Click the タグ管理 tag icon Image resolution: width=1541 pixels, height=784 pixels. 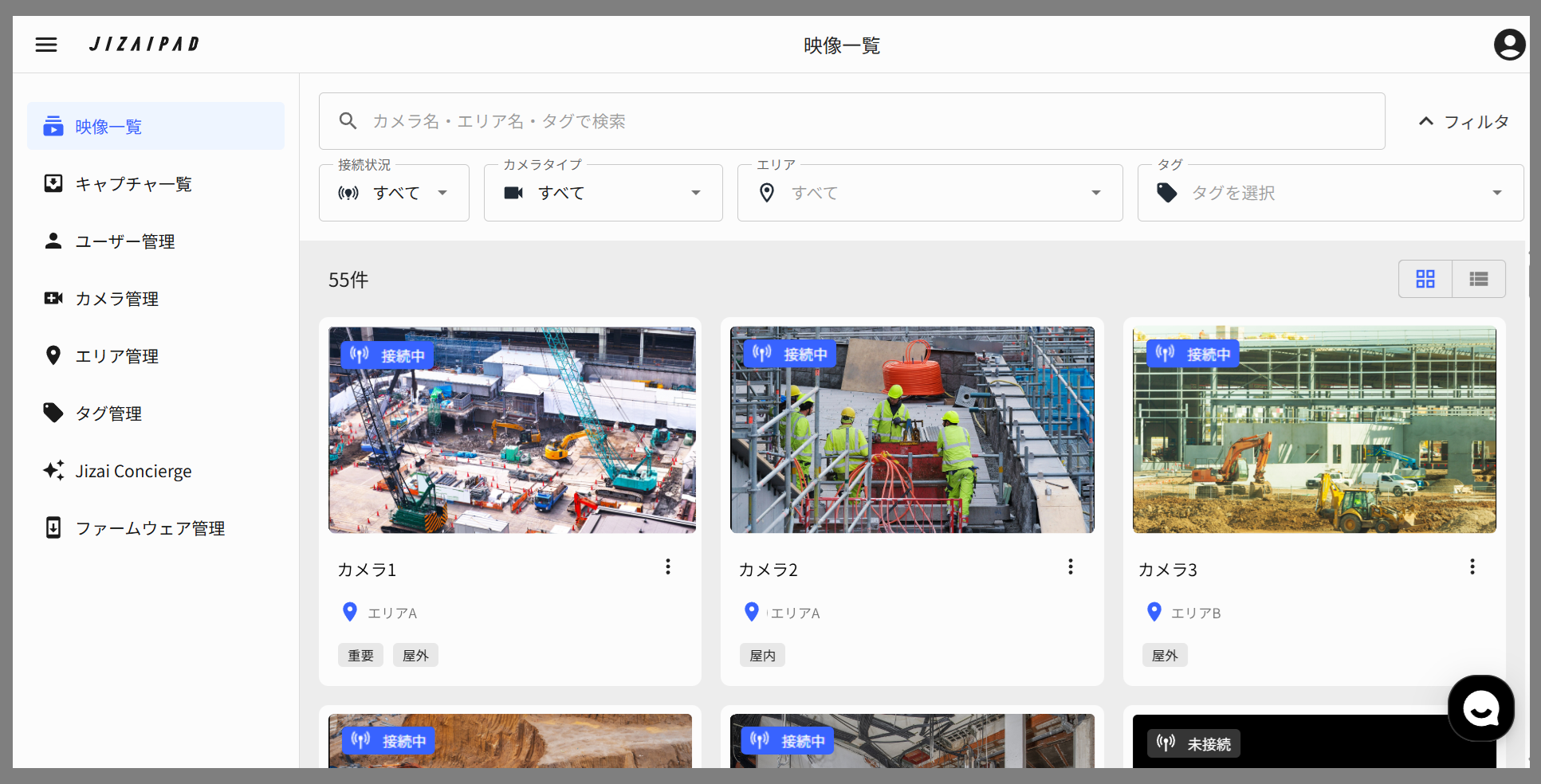53,413
